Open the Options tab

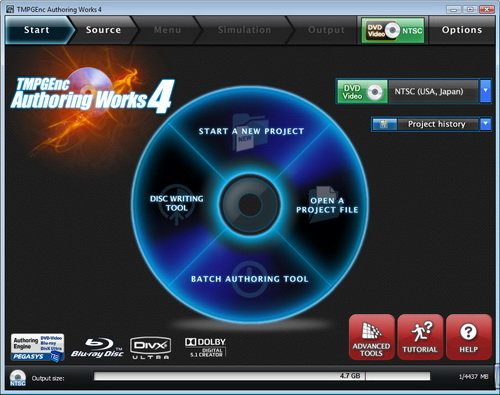462,30
